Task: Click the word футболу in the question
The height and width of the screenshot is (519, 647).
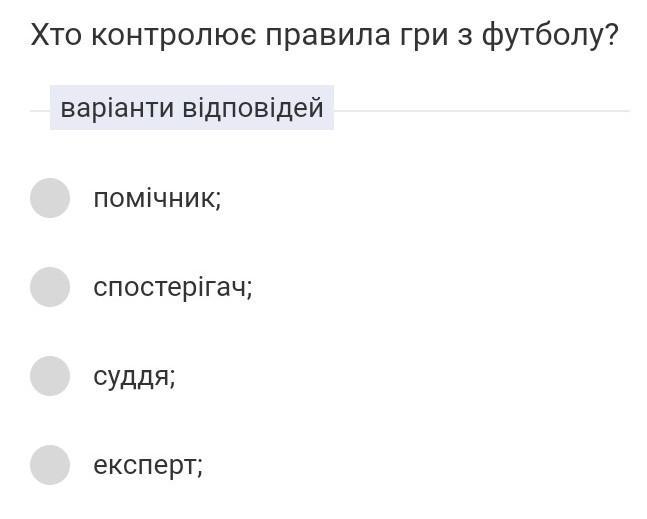Action: click(x=543, y=36)
